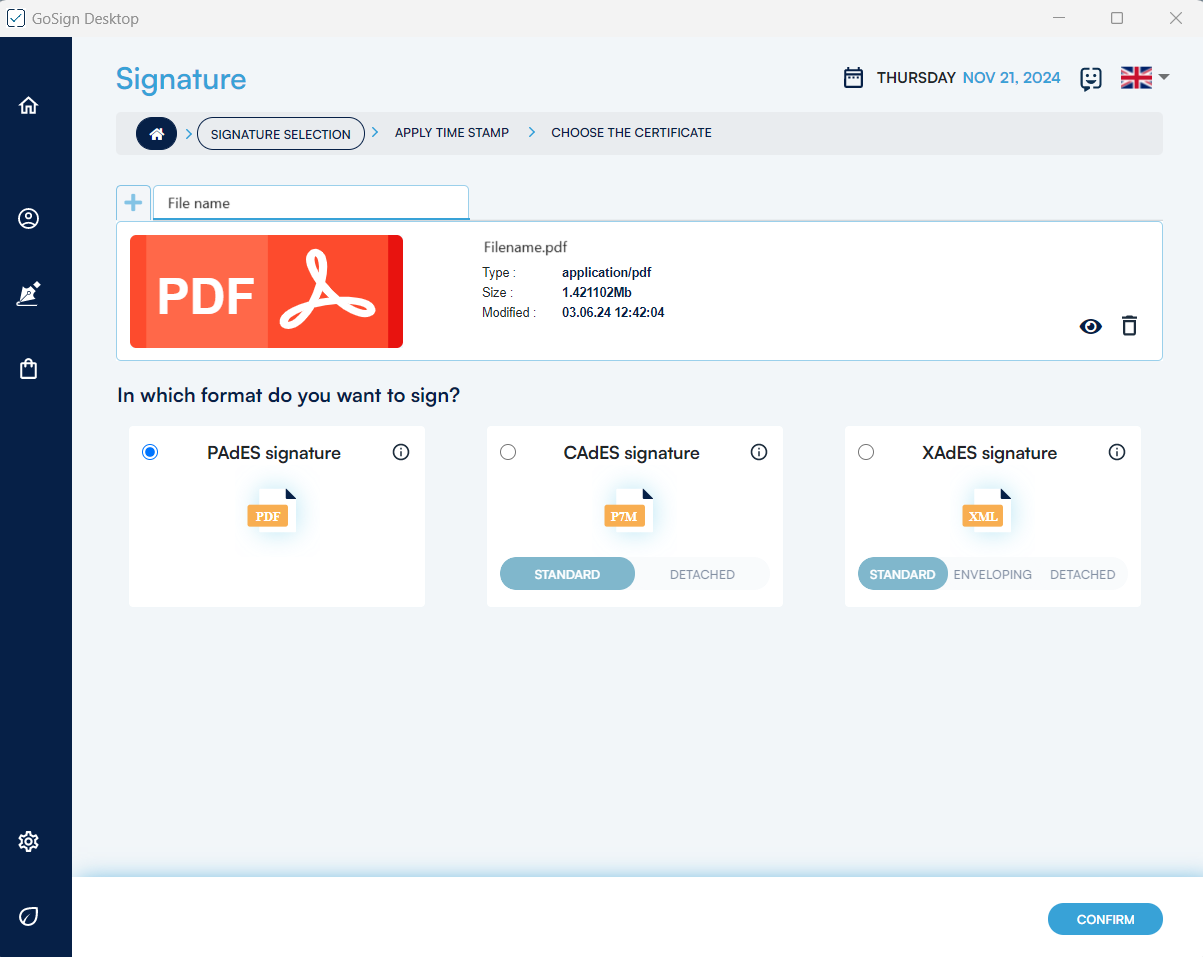This screenshot has height=957, width=1203.
Task: Delete Filename.pdf using the trash icon
Action: (1129, 326)
